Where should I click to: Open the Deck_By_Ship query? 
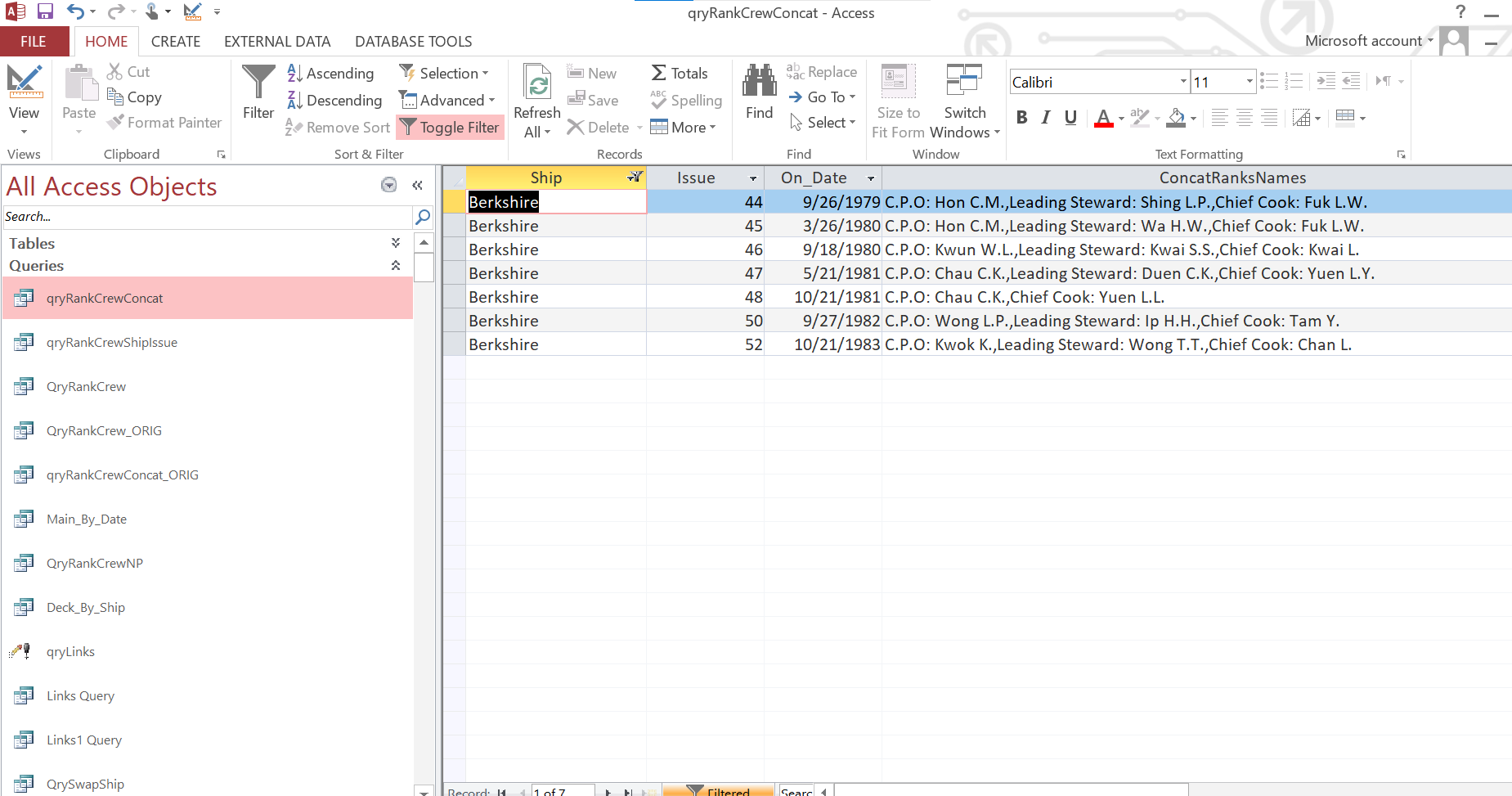[208, 607]
